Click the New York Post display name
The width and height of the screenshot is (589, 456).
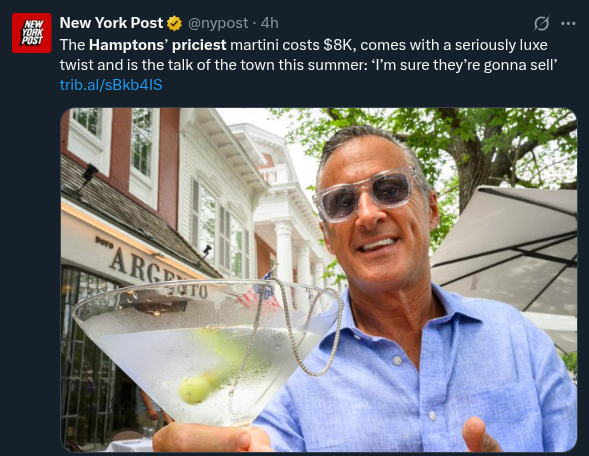pyautogui.click(x=111, y=23)
